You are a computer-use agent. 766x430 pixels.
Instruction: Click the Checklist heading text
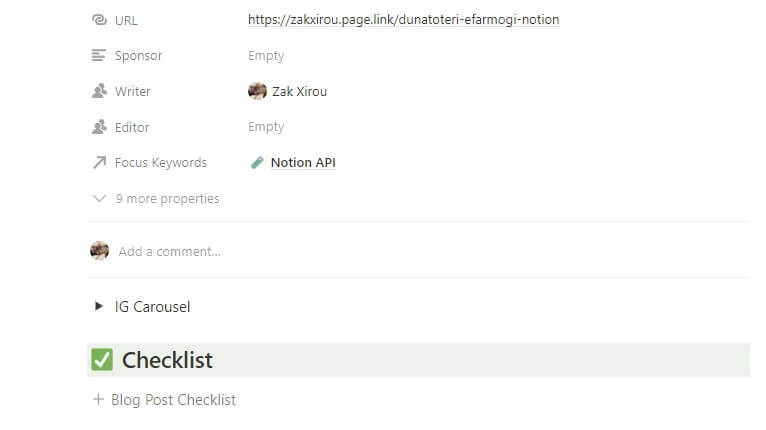167,360
